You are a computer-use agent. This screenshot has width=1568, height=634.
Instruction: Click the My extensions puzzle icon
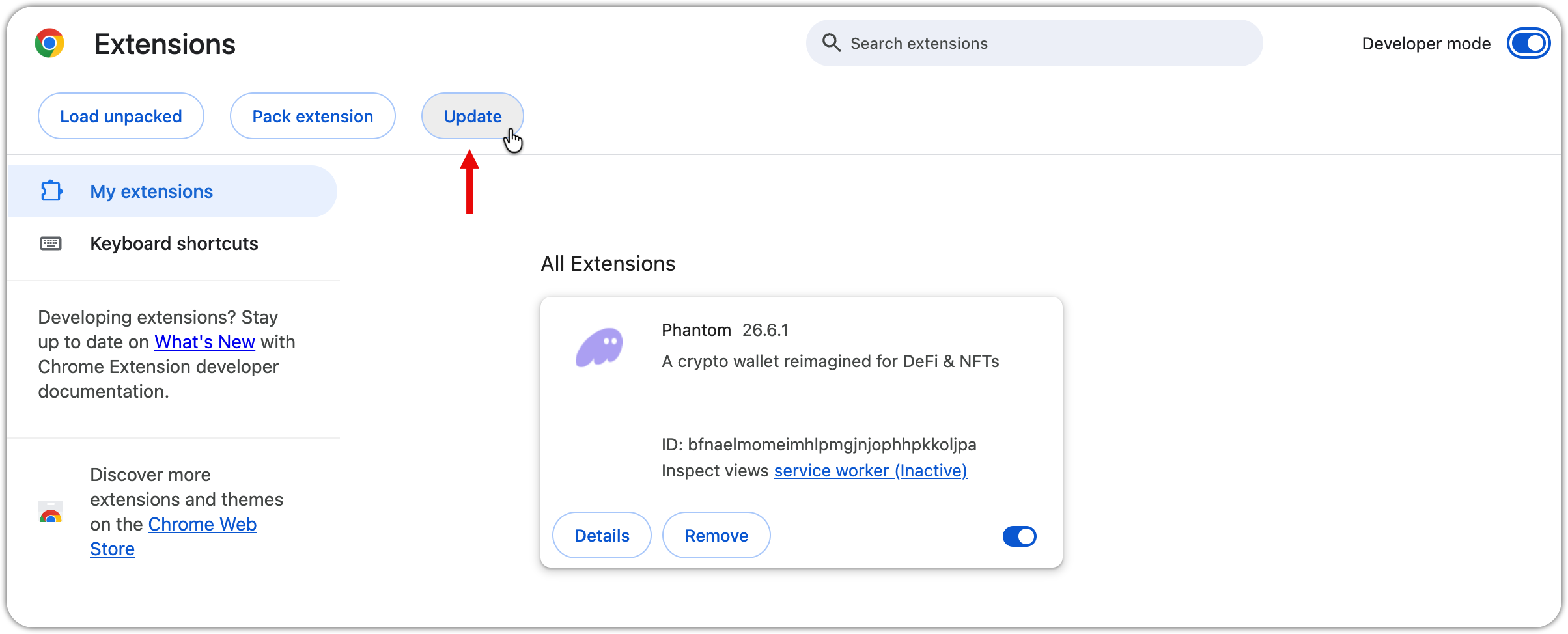click(x=51, y=191)
